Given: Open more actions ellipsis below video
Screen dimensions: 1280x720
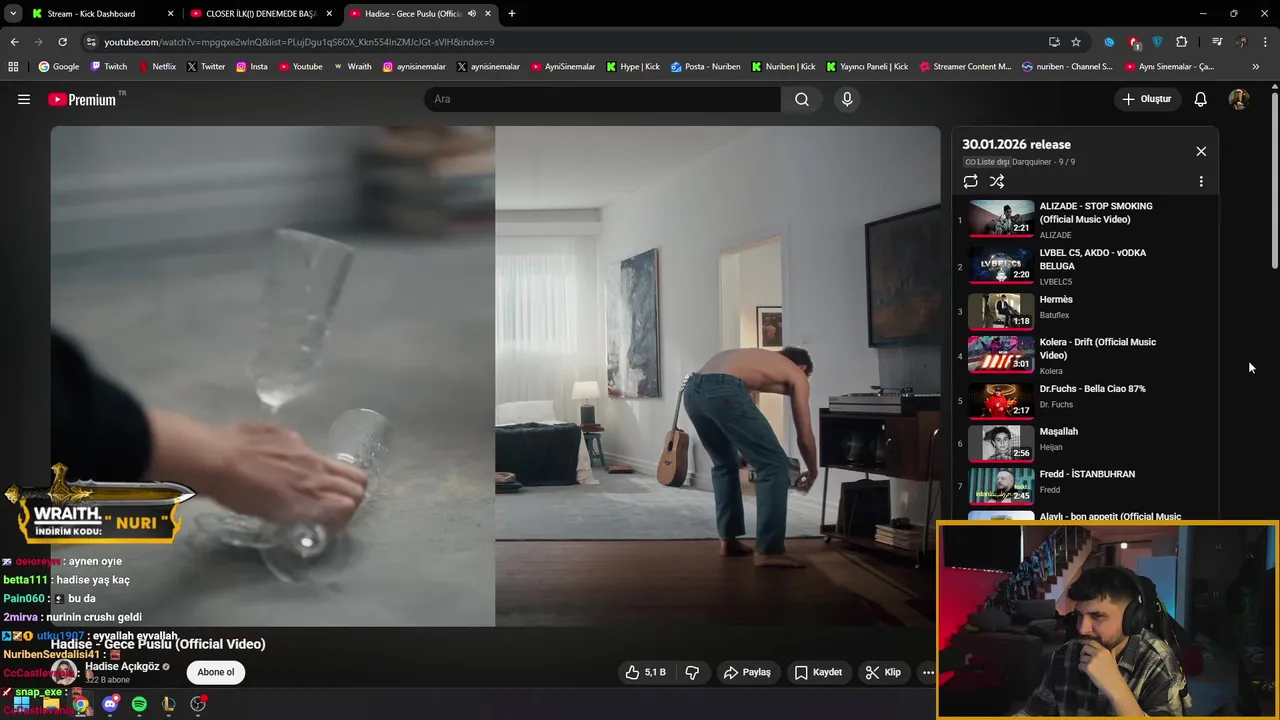Looking at the screenshot, I should (928, 672).
